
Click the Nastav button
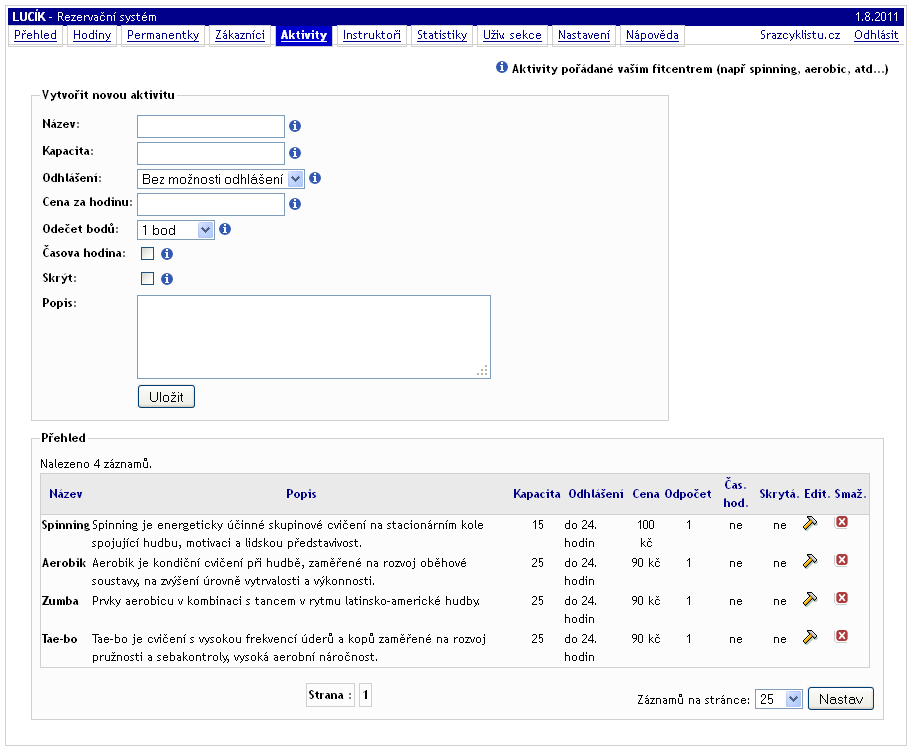coord(841,699)
